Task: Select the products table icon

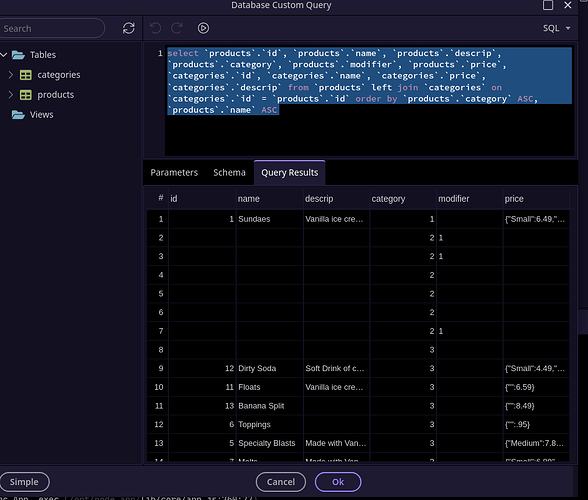Action: (x=26, y=95)
